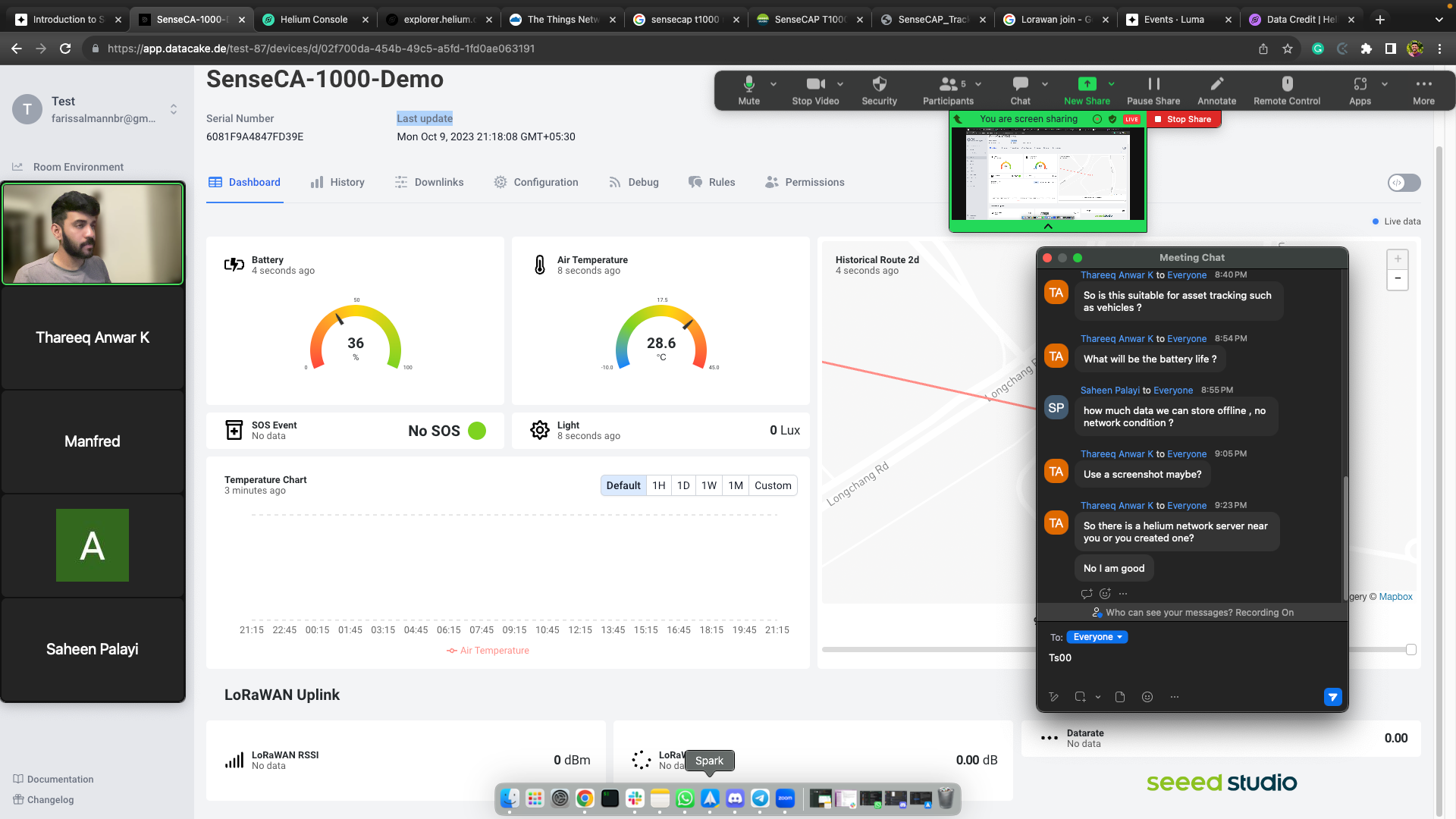Switch to Helium Console browser tab
The image size is (1456, 819).
tap(314, 20)
